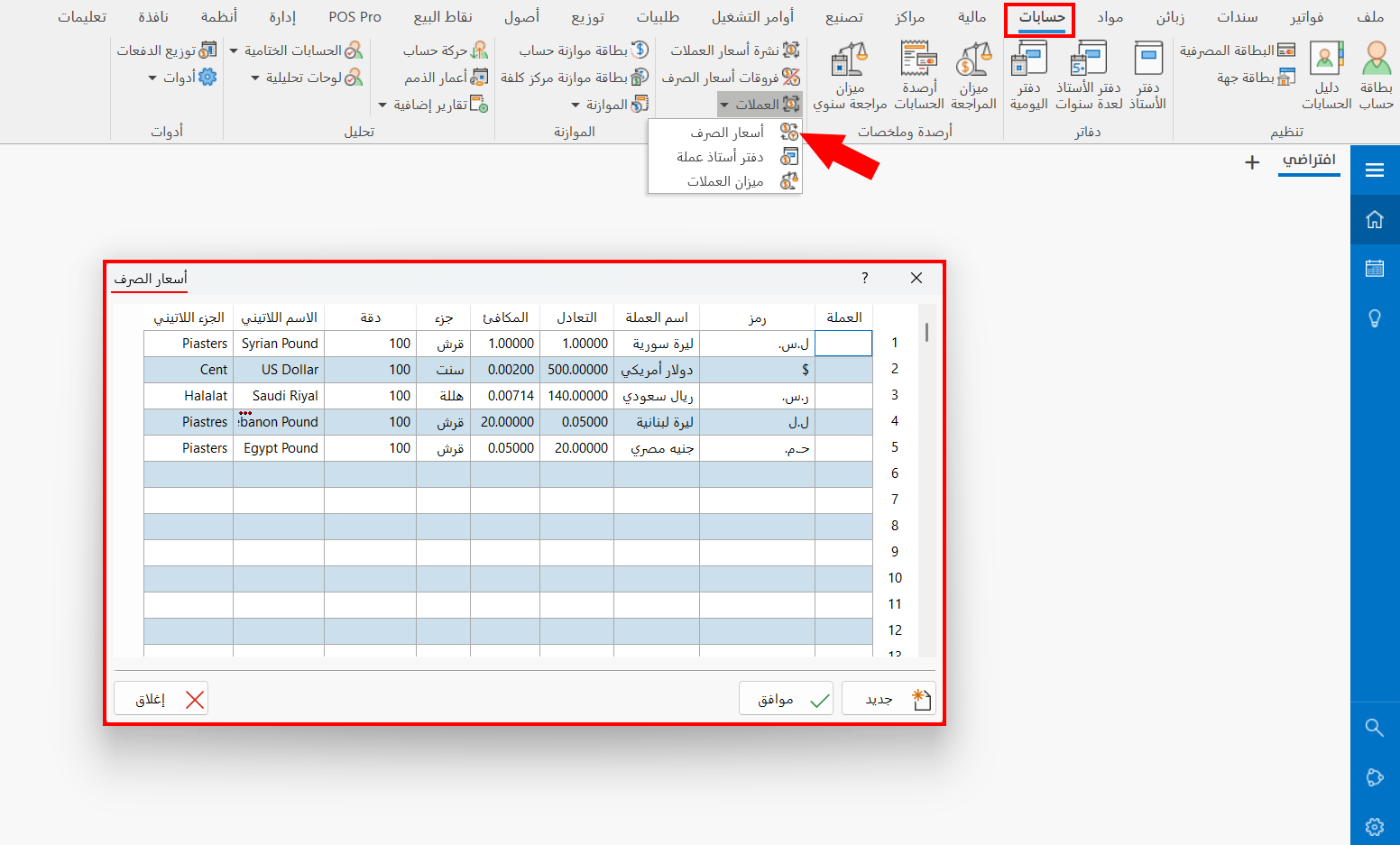Open تعليمات help tab
The height and width of the screenshot is (845, 1400).
click(82, 17)
